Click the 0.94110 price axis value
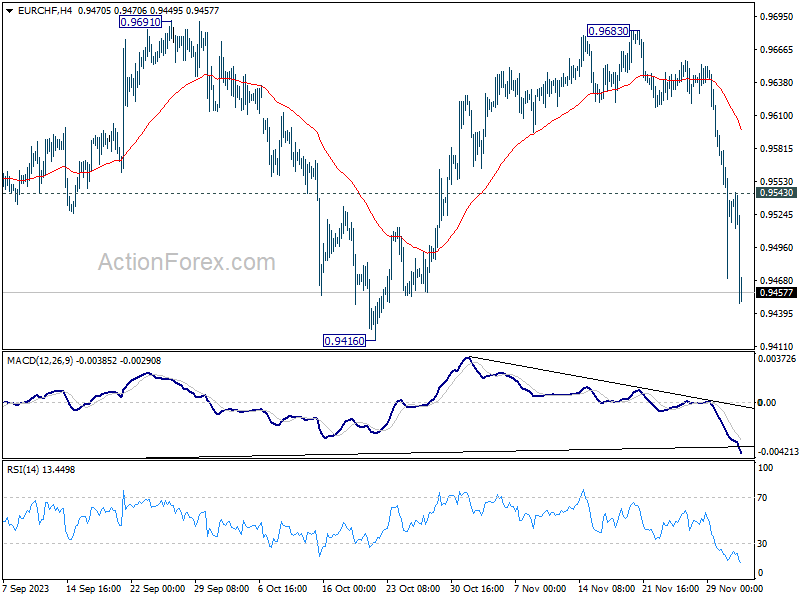The image size is (800, 600). (777, 347)
